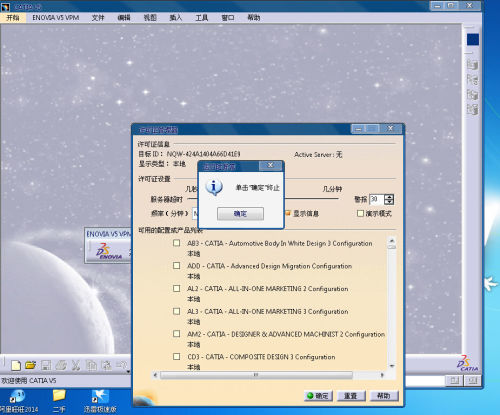Increase the 警报 value with the up spinner

(x=389, y=197)
